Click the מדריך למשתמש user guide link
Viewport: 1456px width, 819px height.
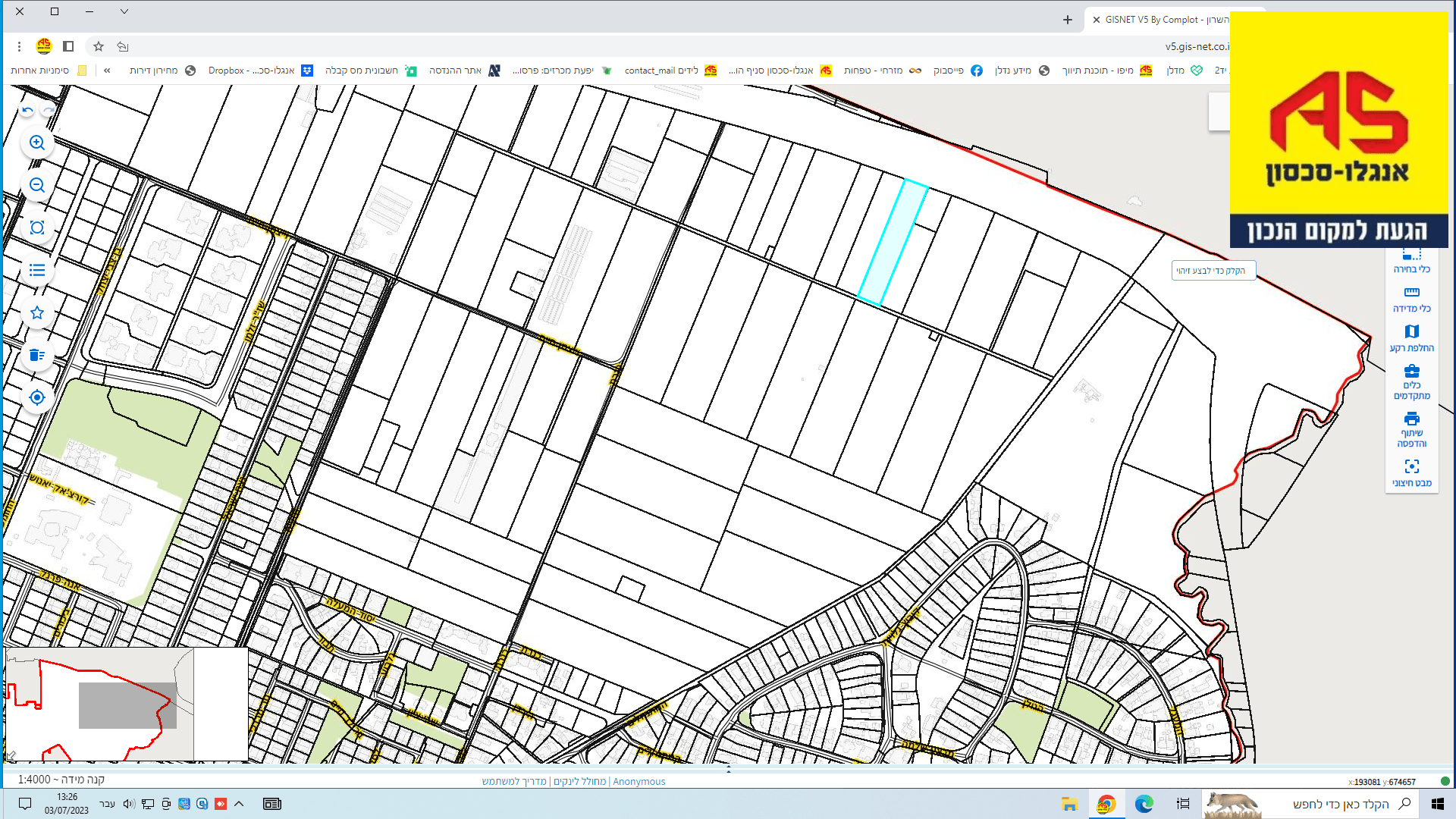(x=514, y=781)
